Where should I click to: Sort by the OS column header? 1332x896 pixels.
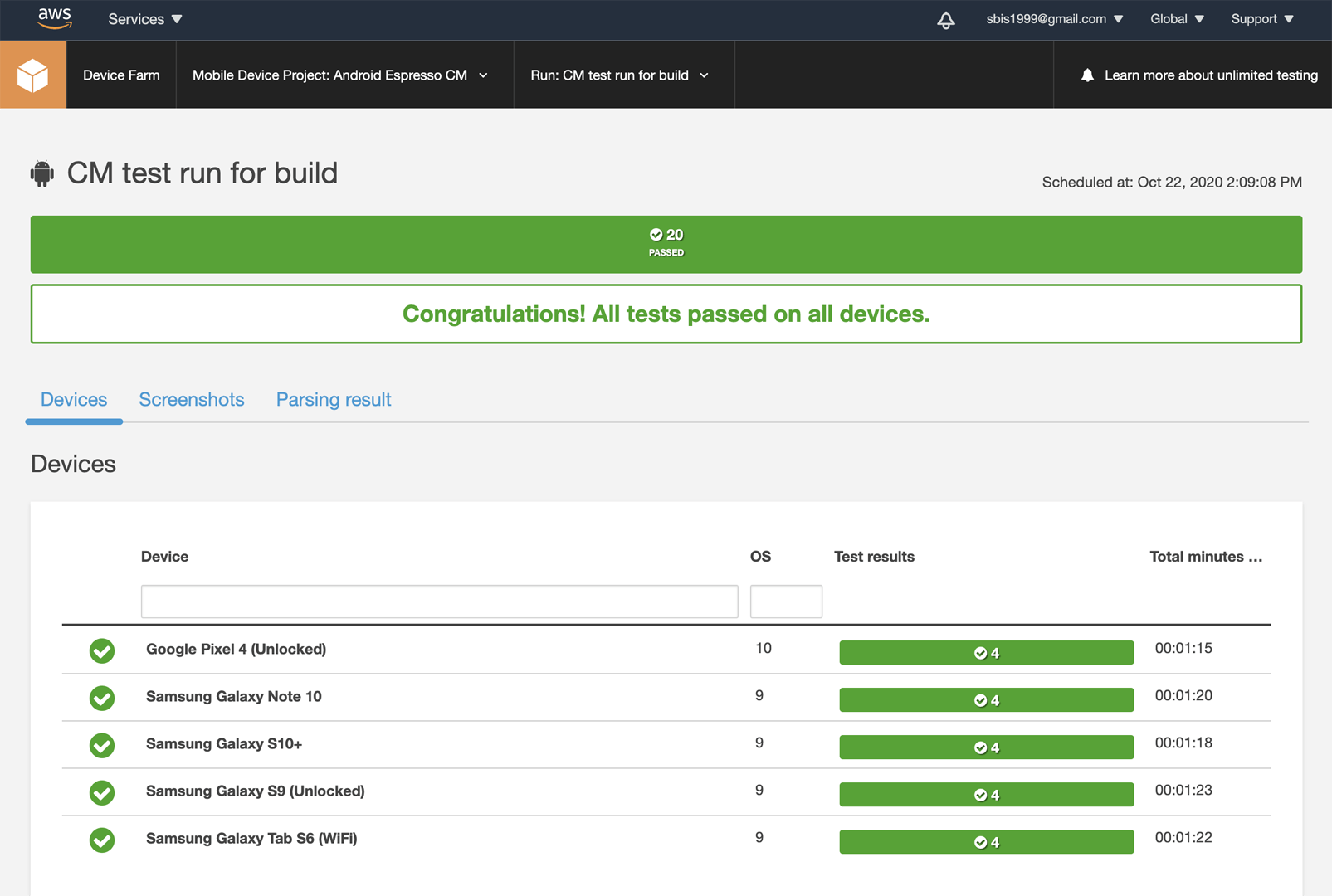pos(760,557)
